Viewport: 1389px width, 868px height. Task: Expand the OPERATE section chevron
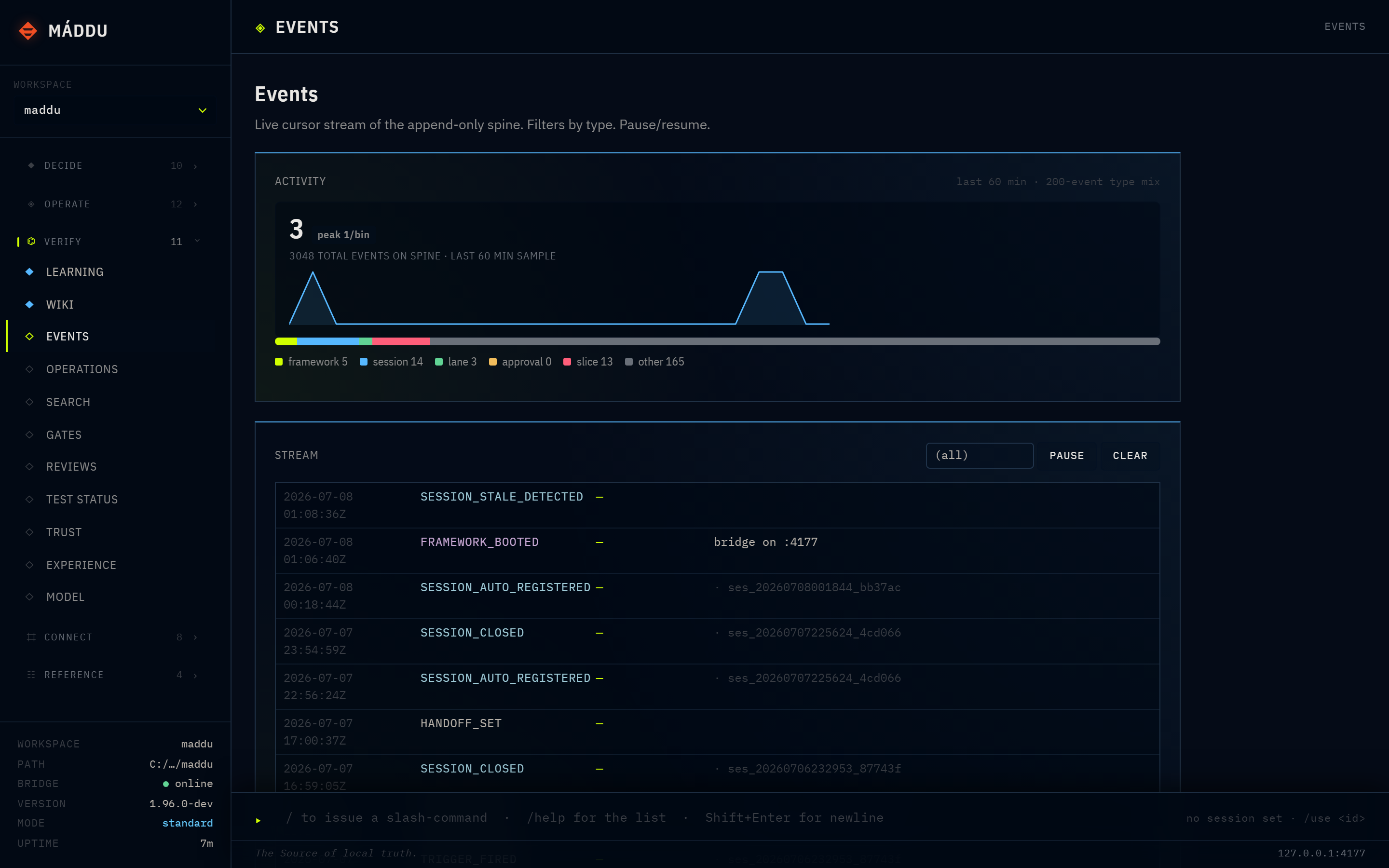(x=195, y=204)
